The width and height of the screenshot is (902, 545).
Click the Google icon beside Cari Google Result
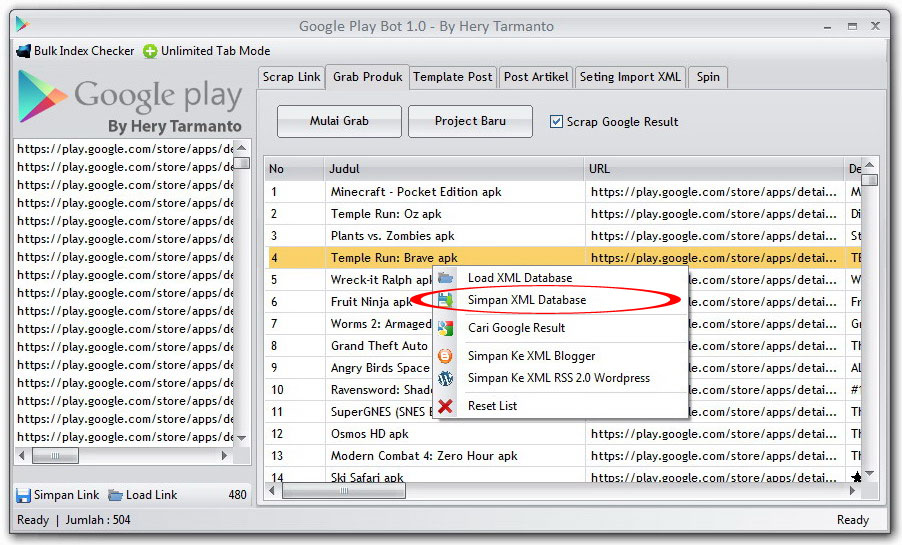click(445, 328)
